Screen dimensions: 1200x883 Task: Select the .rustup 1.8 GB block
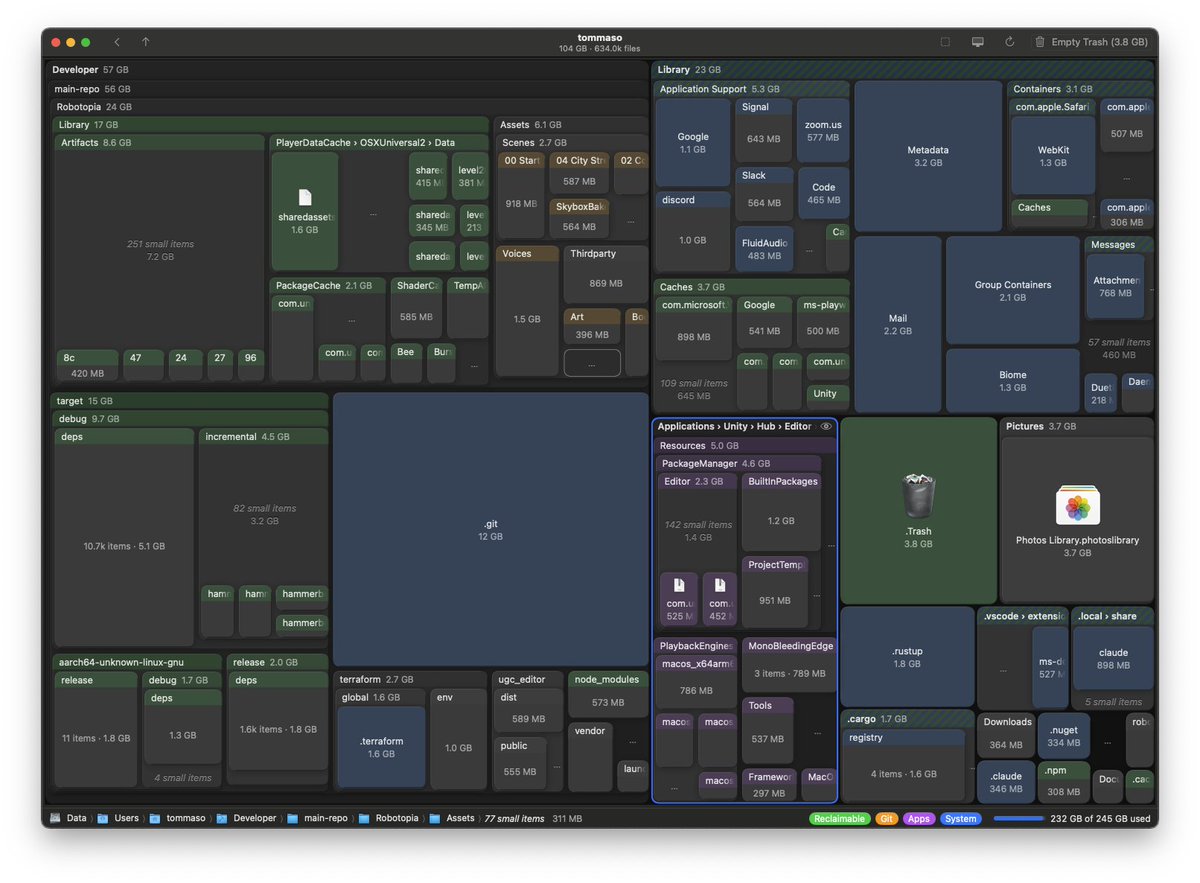[x=907, y=657]
